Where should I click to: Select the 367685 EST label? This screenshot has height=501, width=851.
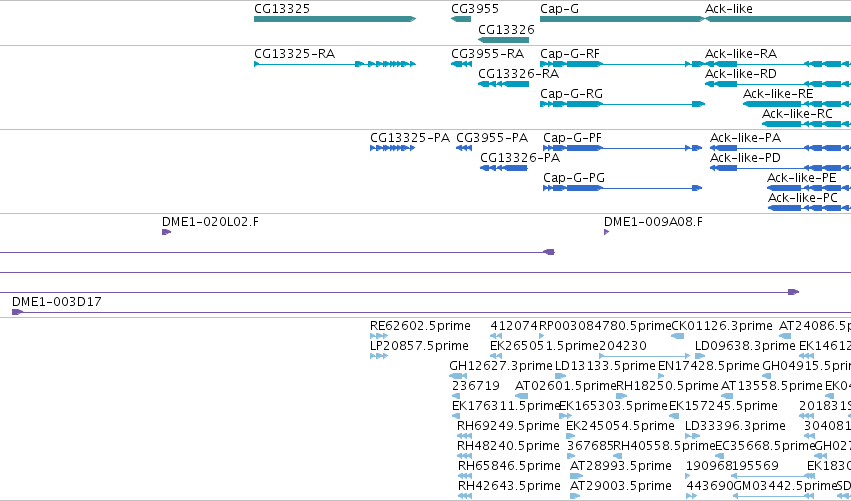pos(590,446)
